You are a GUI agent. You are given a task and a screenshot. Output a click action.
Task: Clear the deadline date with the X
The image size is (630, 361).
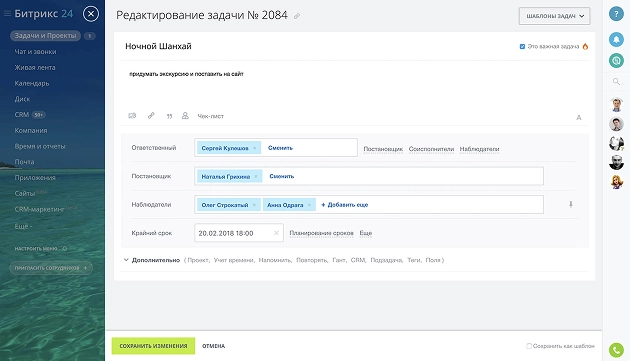[x=276, y=233]
